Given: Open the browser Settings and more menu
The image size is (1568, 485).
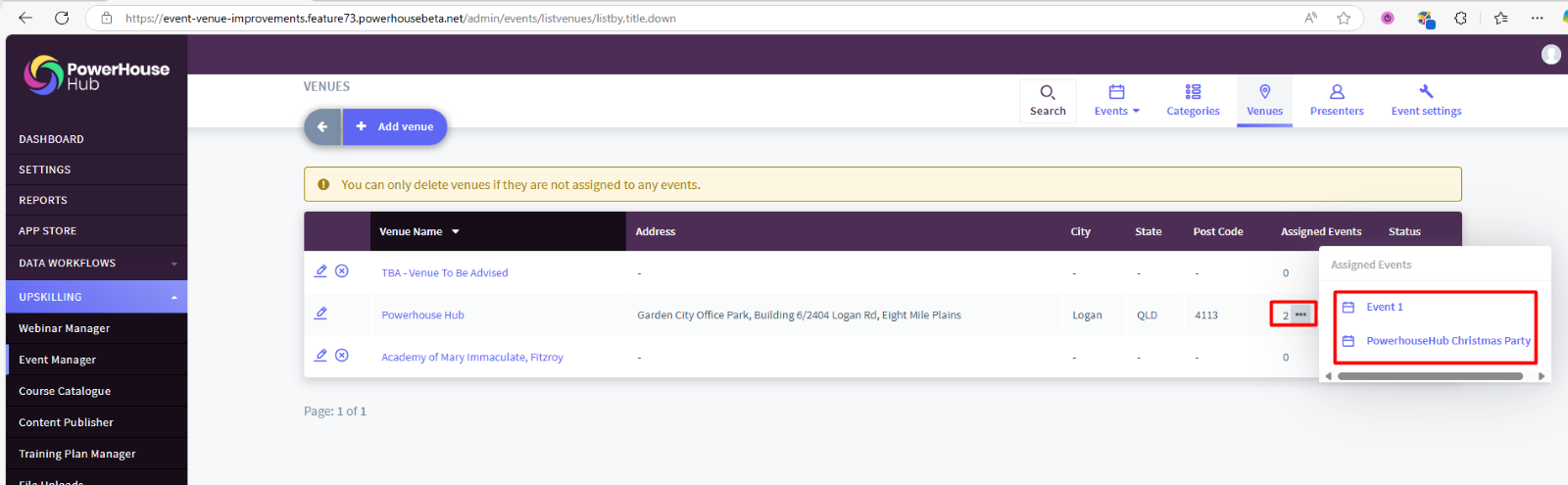Looking at the screenshot, I should click(1538, 18).
